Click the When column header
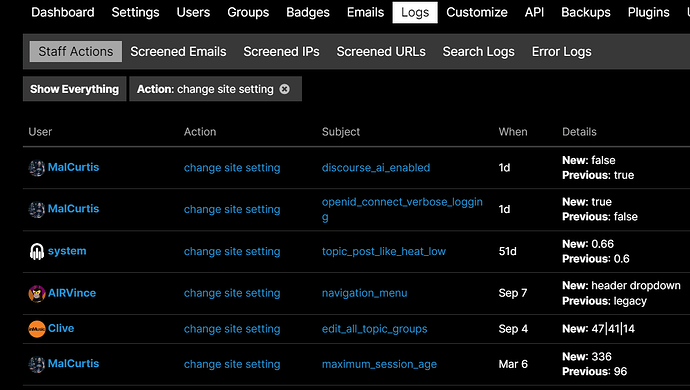 (513, 132)
